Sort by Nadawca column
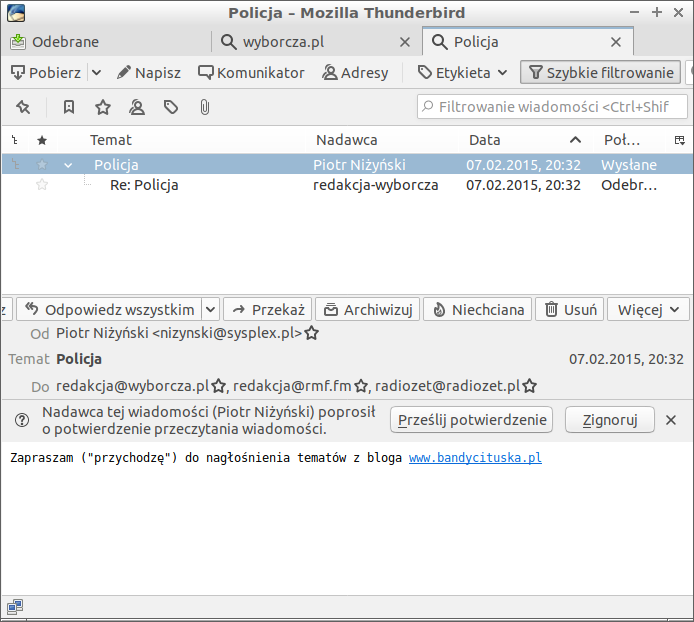This screenshot has height=622, width=694. pyautogui.click(x=347, y=140)
